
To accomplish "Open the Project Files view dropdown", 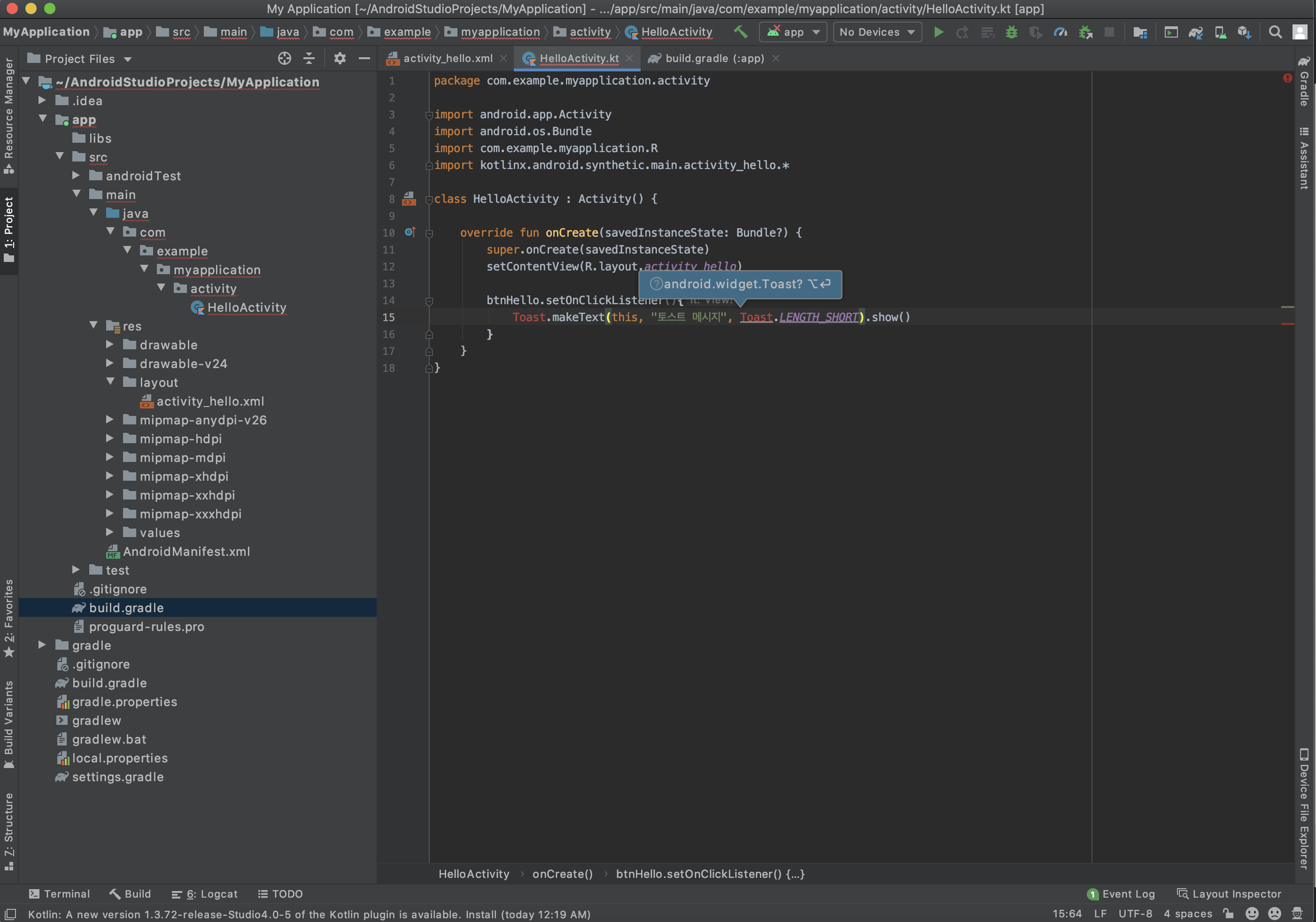I will (x=80, y=59).
